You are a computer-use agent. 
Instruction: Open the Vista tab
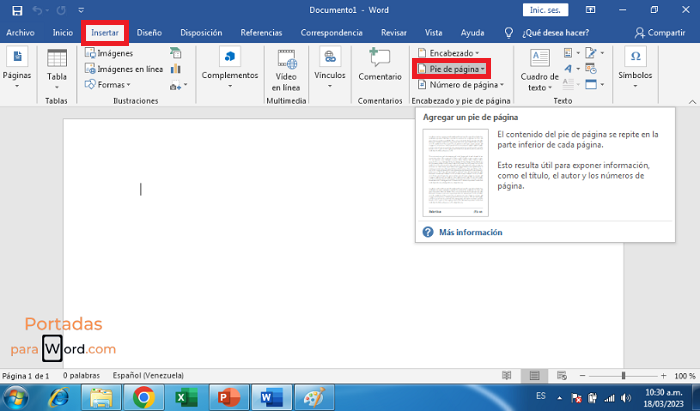tap(433, 33)
